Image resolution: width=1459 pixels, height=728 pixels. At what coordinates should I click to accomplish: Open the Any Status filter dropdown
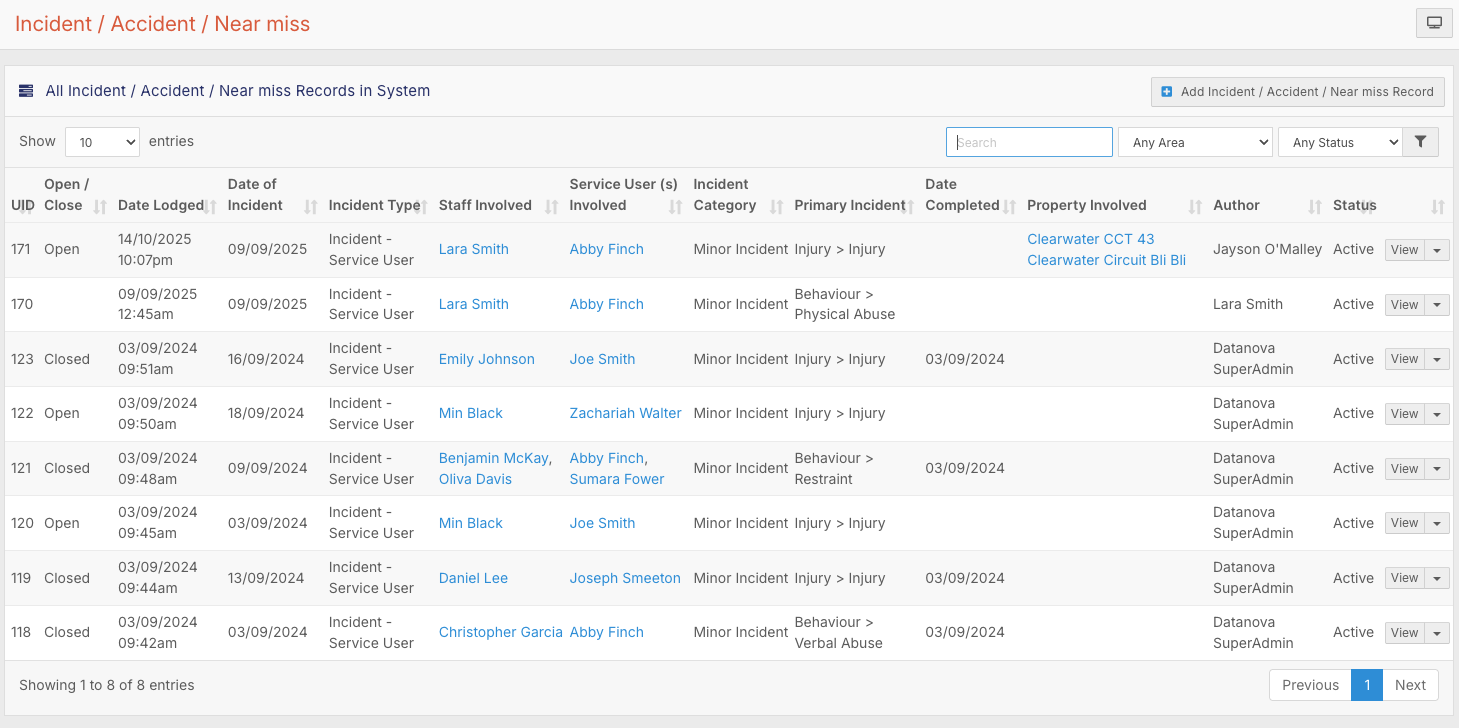pyautogui.click(x=1340, y=142)
